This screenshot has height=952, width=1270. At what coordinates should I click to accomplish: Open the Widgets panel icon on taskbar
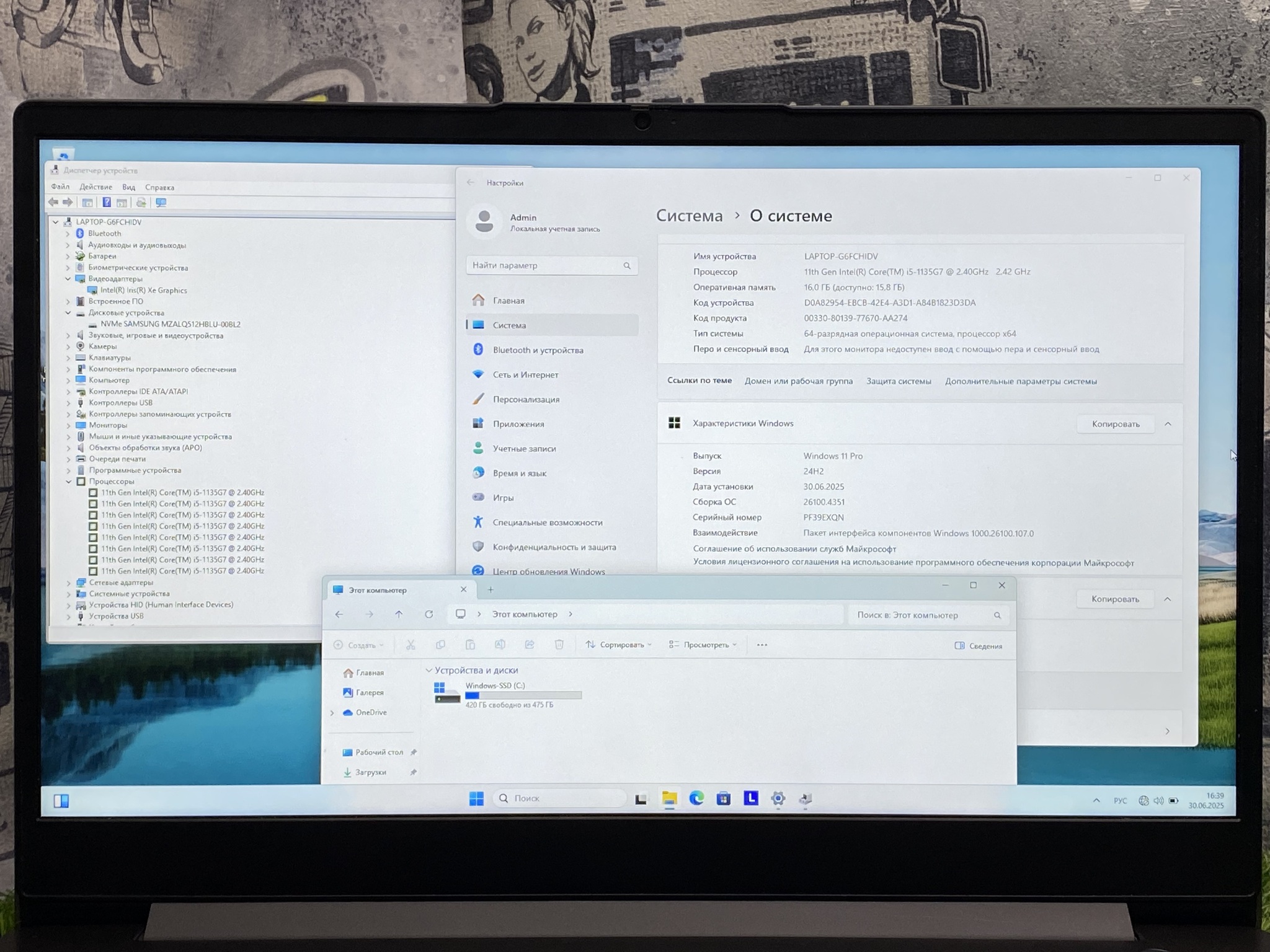pos(61,801)
